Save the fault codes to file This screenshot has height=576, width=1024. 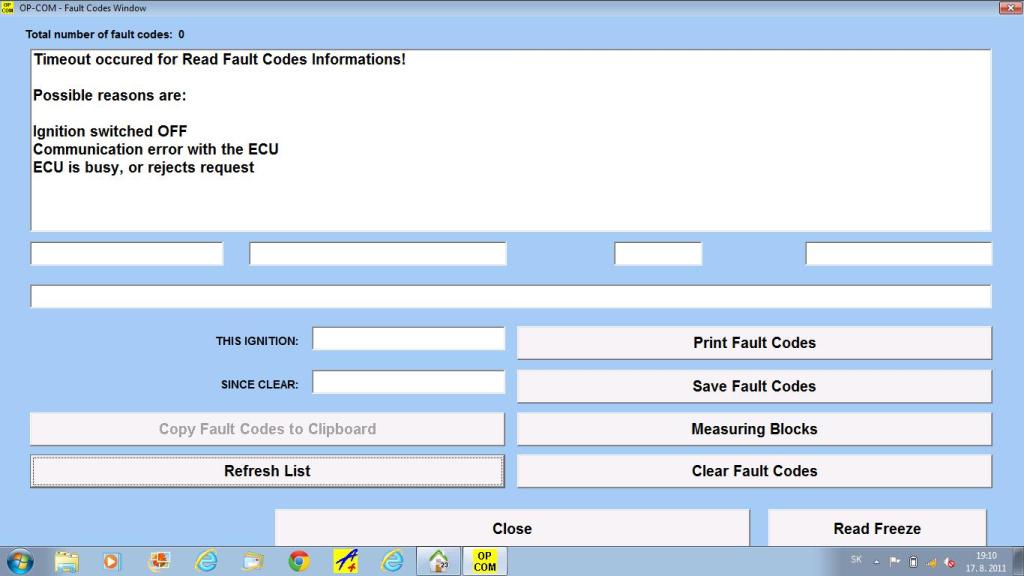pyautogui.click(x=754, y=386)
